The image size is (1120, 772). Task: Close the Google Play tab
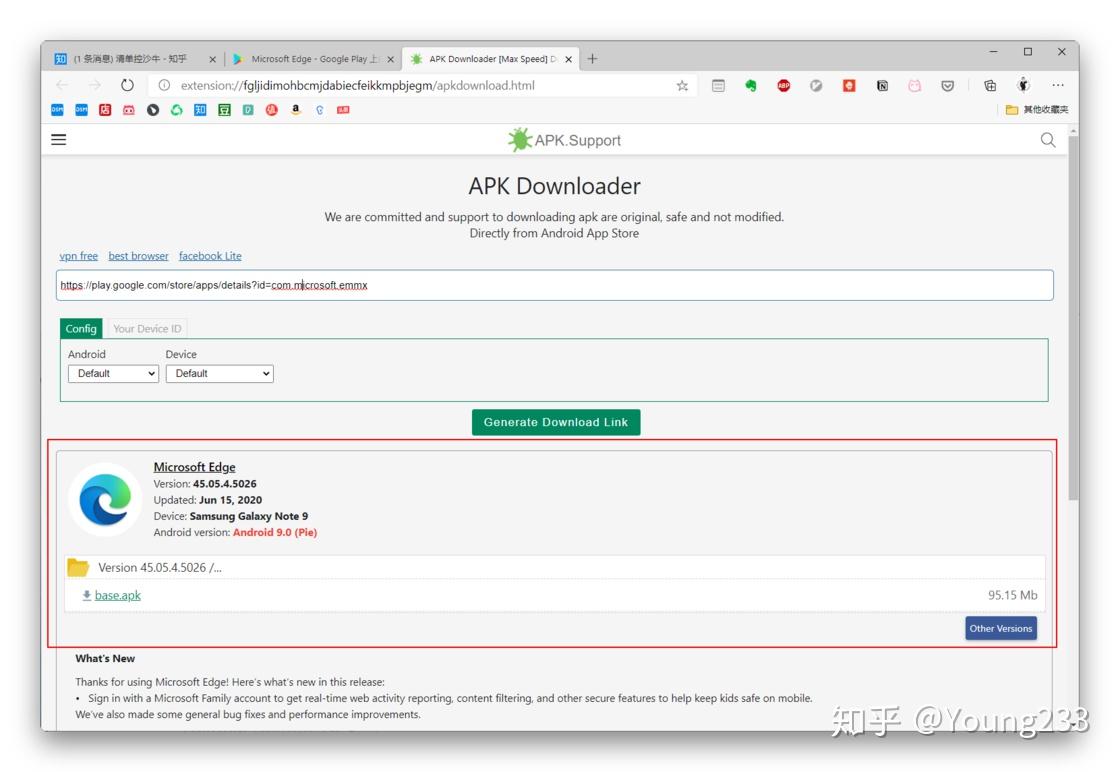(391, 59)
